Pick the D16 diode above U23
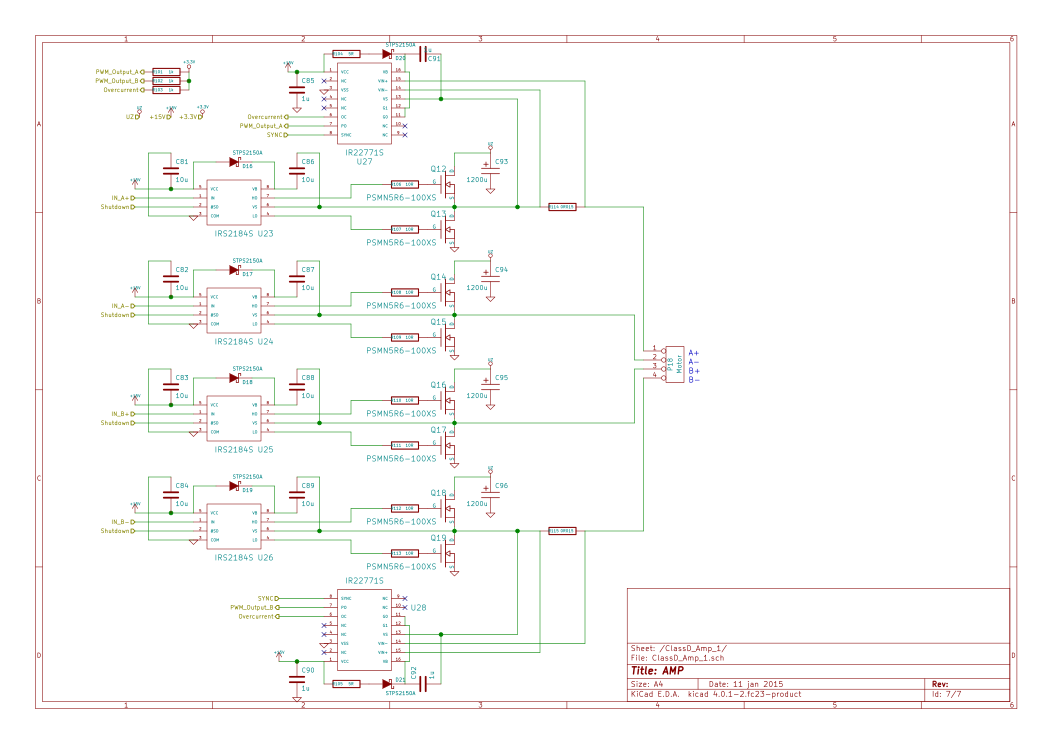1052x744 pixels. (235, 162)
